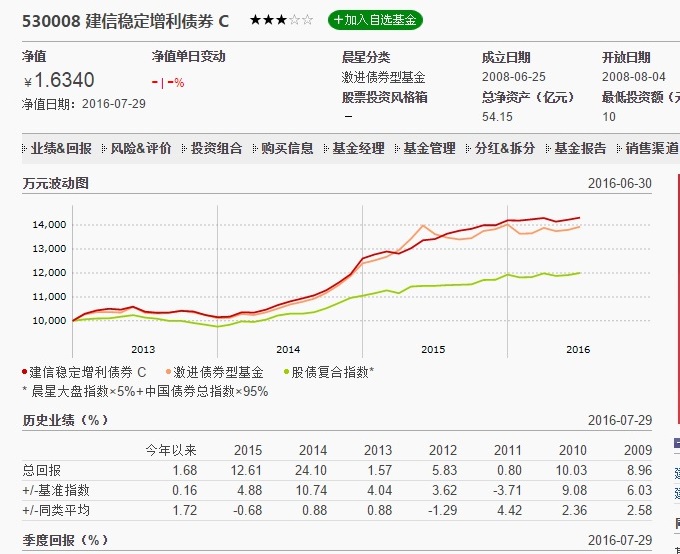Add fund via 加入自选基金 button
Viewport: 680px width, 554px height.
pyautogui.click(x=375, y=20)
